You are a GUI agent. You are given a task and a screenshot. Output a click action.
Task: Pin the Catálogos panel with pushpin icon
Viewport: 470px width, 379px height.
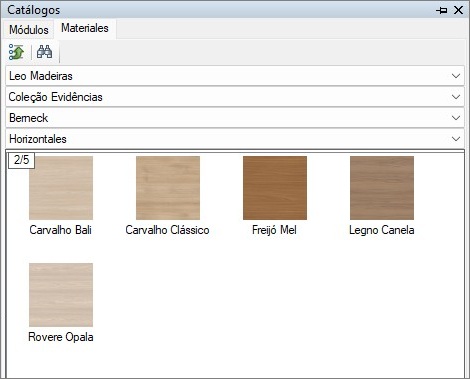tap(442, 10)
